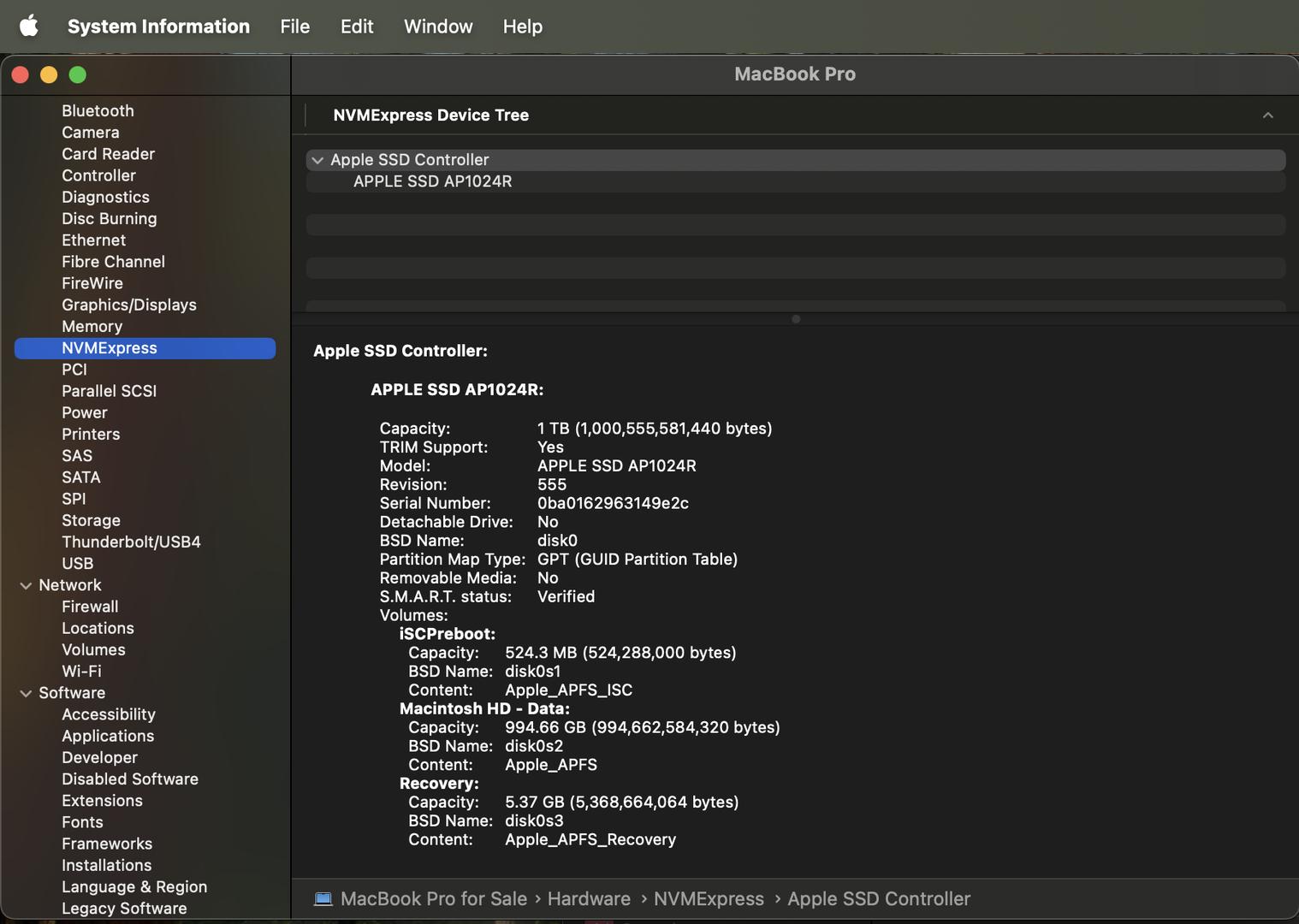Open the Edit menu

pyautogui.click(x=357, y=27)
